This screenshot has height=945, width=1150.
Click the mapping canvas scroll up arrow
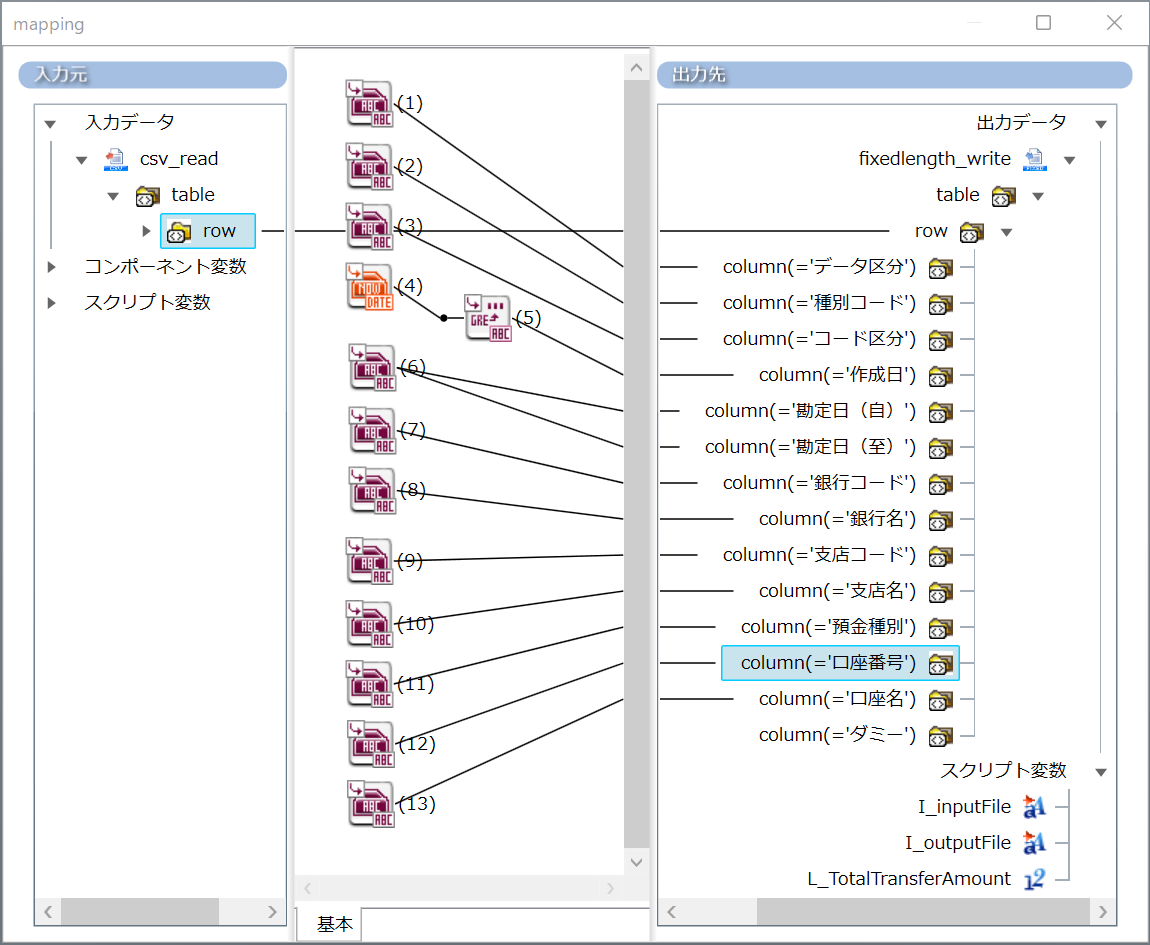pyautogui.click(x=637, y=68)
